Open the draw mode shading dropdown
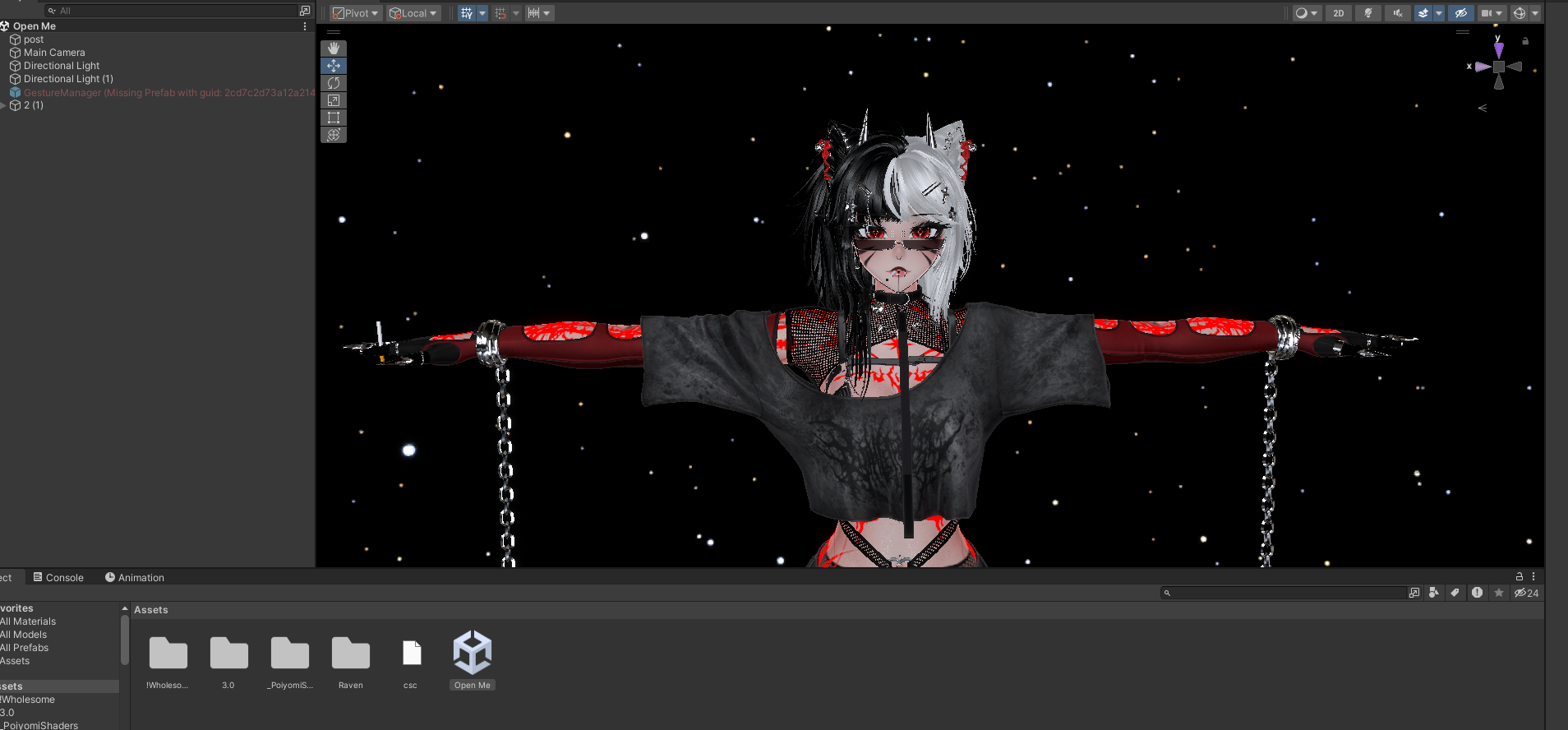Image resolution: width=1568 pixels, height=730 pixels. [1306, 13]
